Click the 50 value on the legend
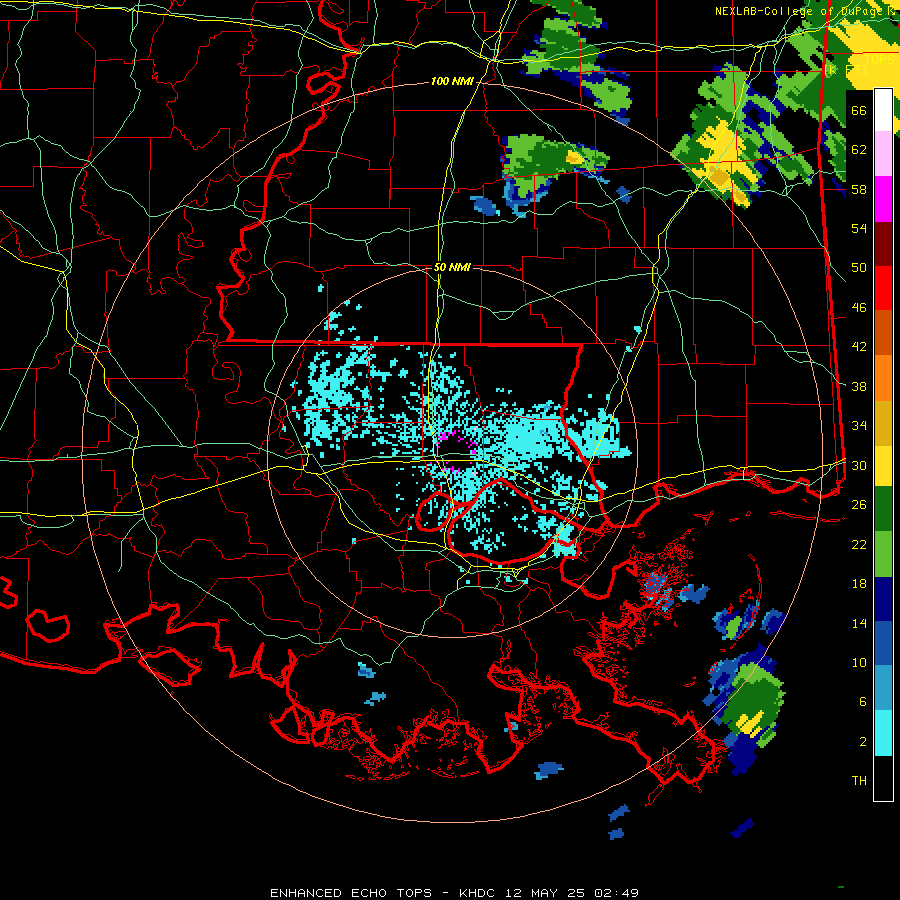Image resolution: width=900 pixels, height=900 pixels. pos(859,267)
